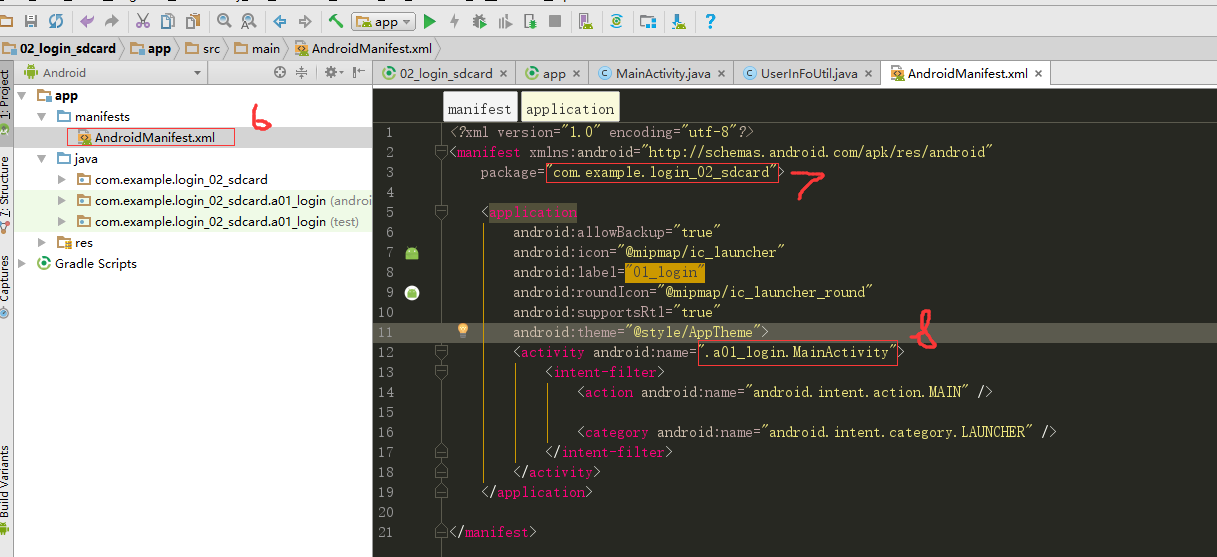Image resolution: width=1217 pixels, height=557 pixels.
Task: Collapse the manifests folder
Action: [x=41, y=116]
